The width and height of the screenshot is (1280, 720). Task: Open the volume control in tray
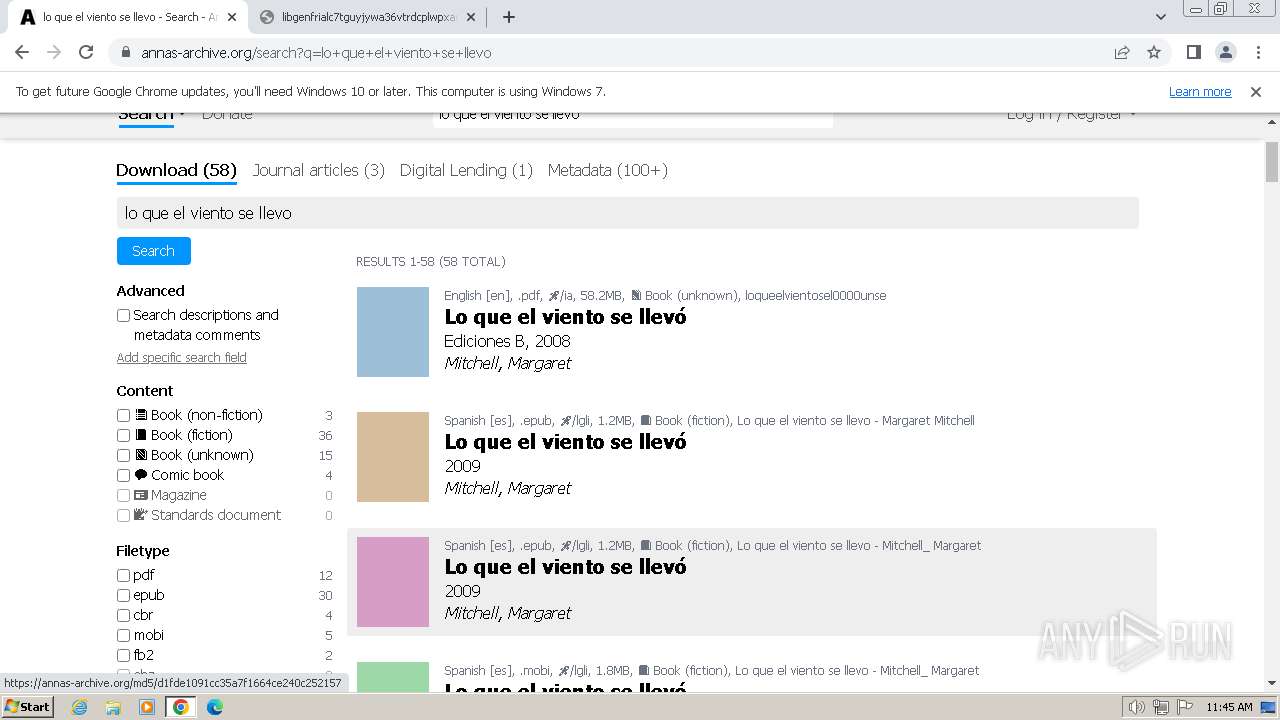coord(1137,707)
